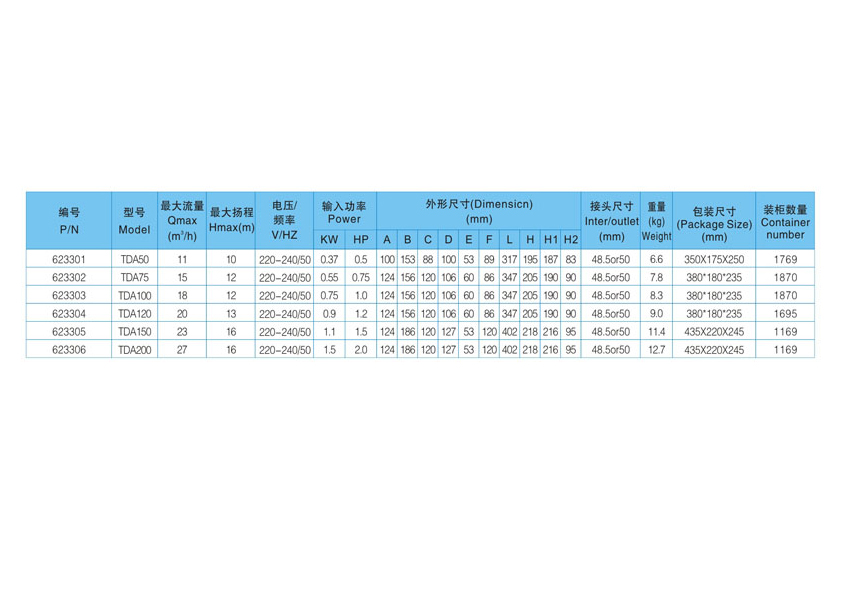Click weight 12.7 for TDA200
The height and width of the screenshot is (592, 846).
click(x=657, y=350)
